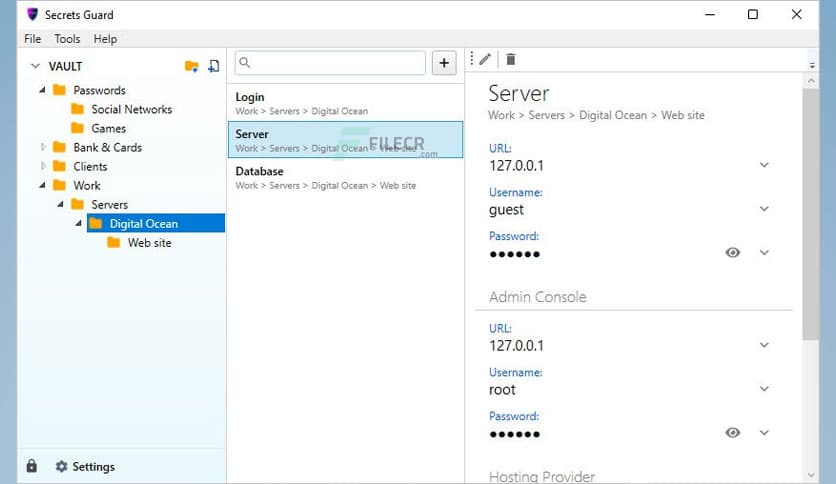
Task: Click the search magnifier icon
Action: click(x=245, y=63)
